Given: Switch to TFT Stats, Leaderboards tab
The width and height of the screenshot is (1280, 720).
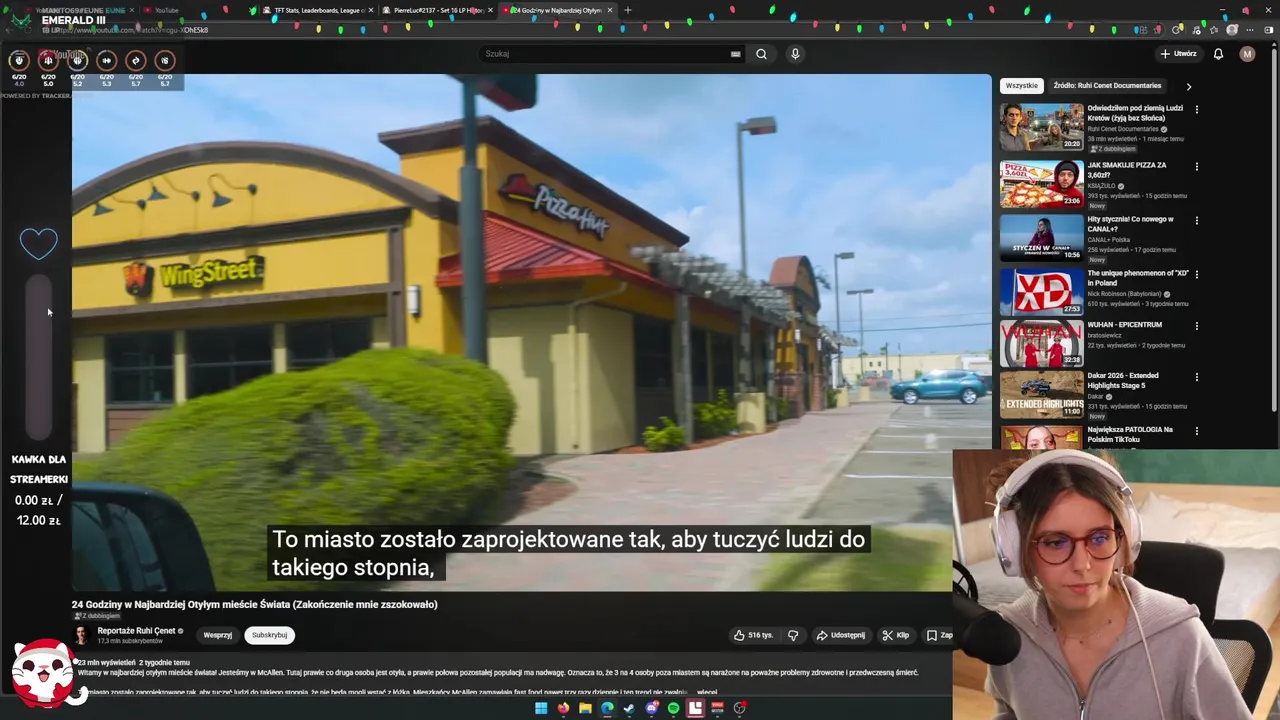Looking at the screenshot, I should [318, 10].
